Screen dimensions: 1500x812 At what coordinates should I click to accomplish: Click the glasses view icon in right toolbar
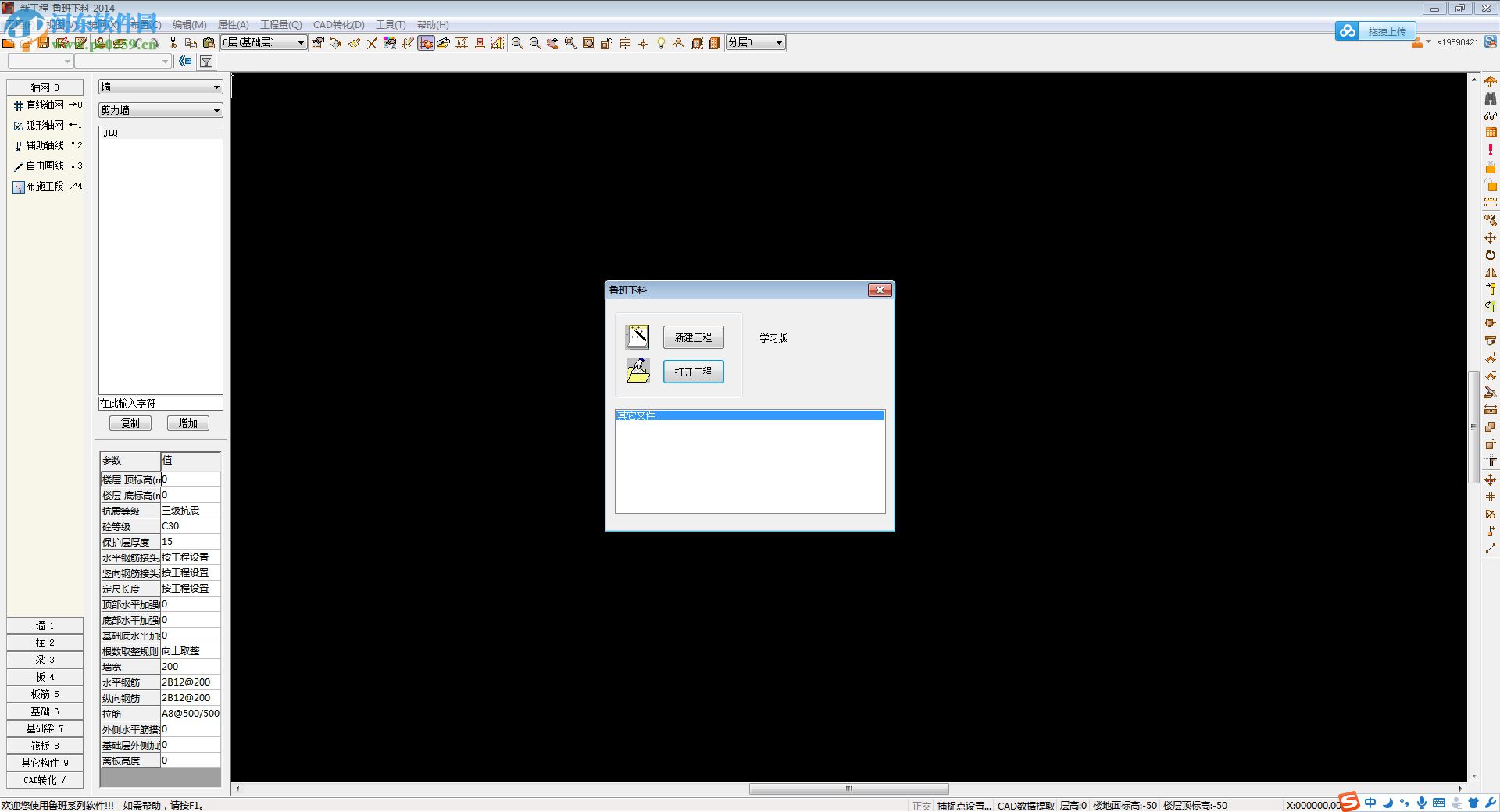(1490, 116)
